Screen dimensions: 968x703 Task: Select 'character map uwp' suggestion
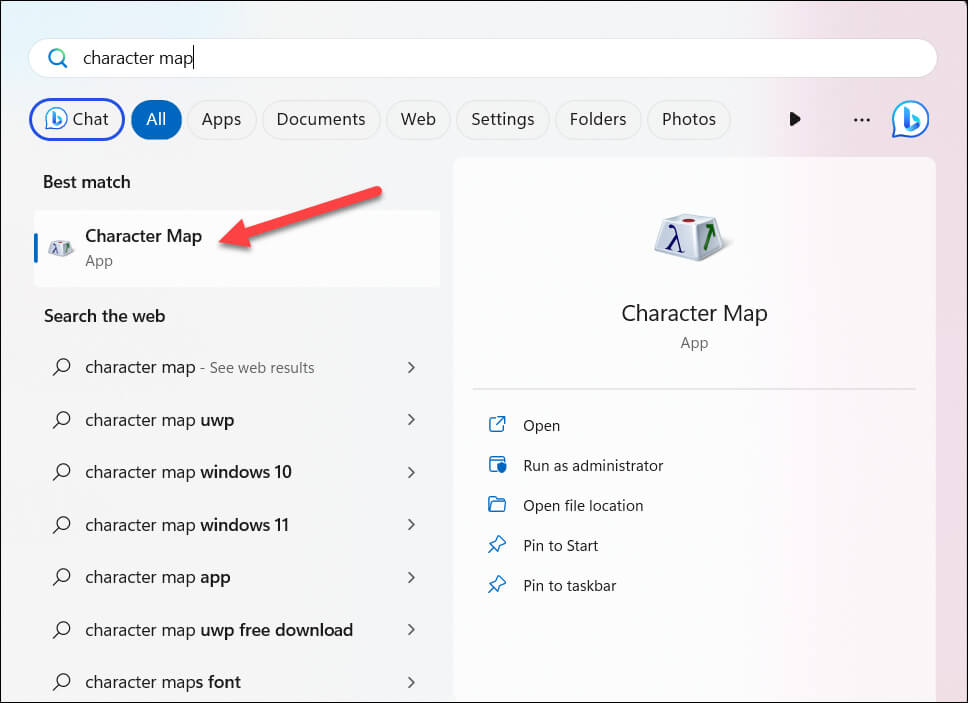coord(237,420)
